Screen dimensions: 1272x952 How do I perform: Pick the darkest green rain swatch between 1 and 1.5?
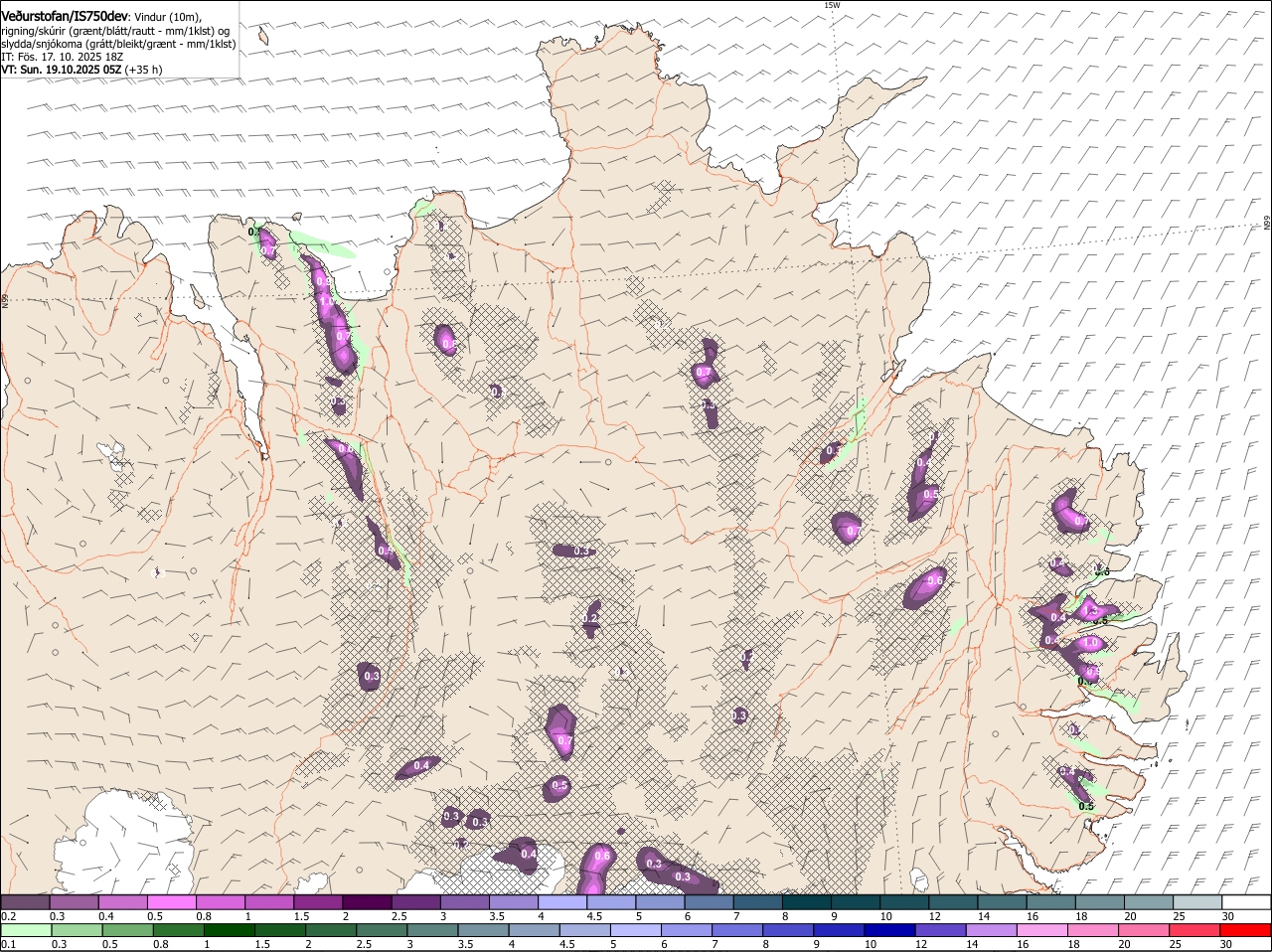pyautogui.click(x=229, y=931)
